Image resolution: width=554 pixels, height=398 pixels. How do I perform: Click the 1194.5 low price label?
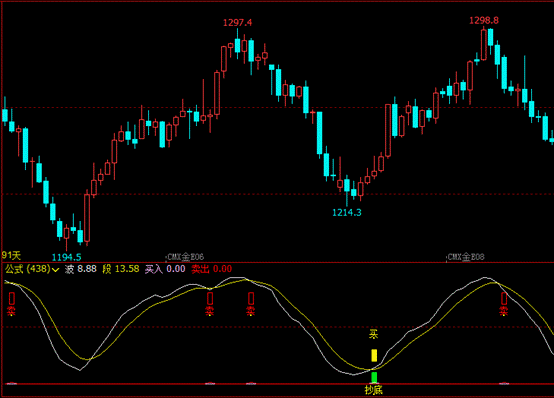point(66,257)
